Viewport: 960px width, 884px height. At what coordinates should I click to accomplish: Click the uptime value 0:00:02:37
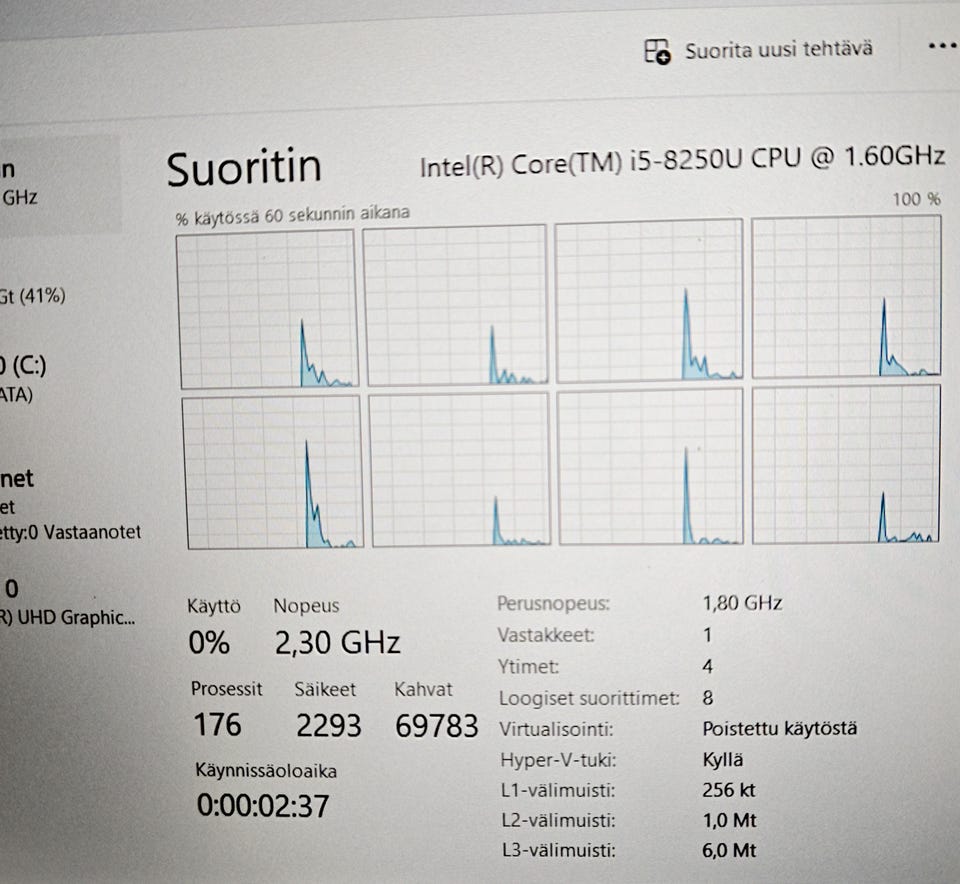pyautogui.click(x=263, y=806)
